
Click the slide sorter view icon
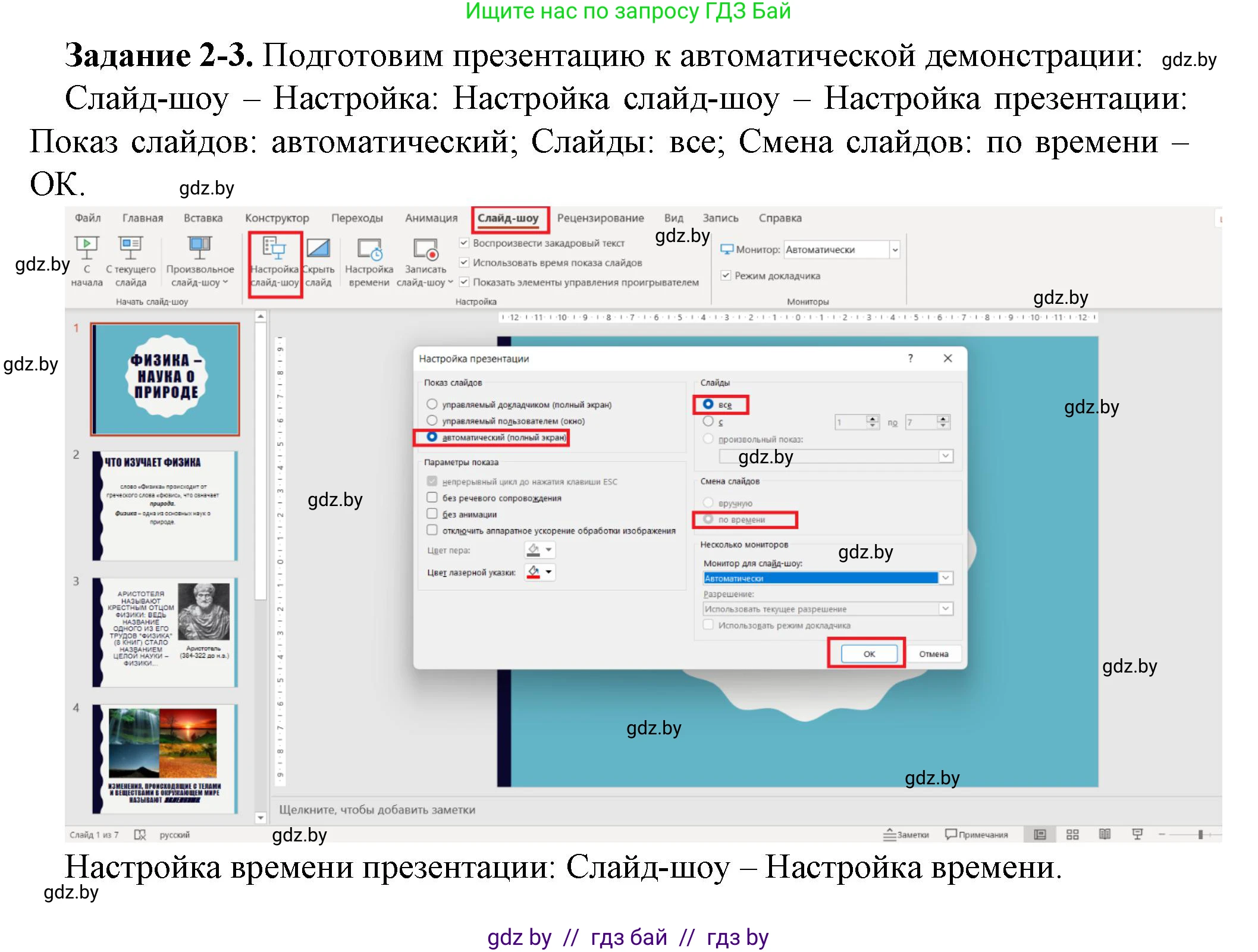[x=1072, y=835]
